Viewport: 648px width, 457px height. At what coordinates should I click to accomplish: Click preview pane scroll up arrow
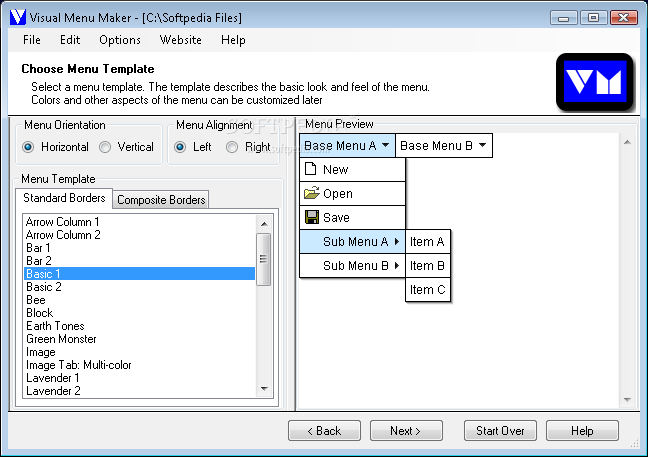[627, 143]
